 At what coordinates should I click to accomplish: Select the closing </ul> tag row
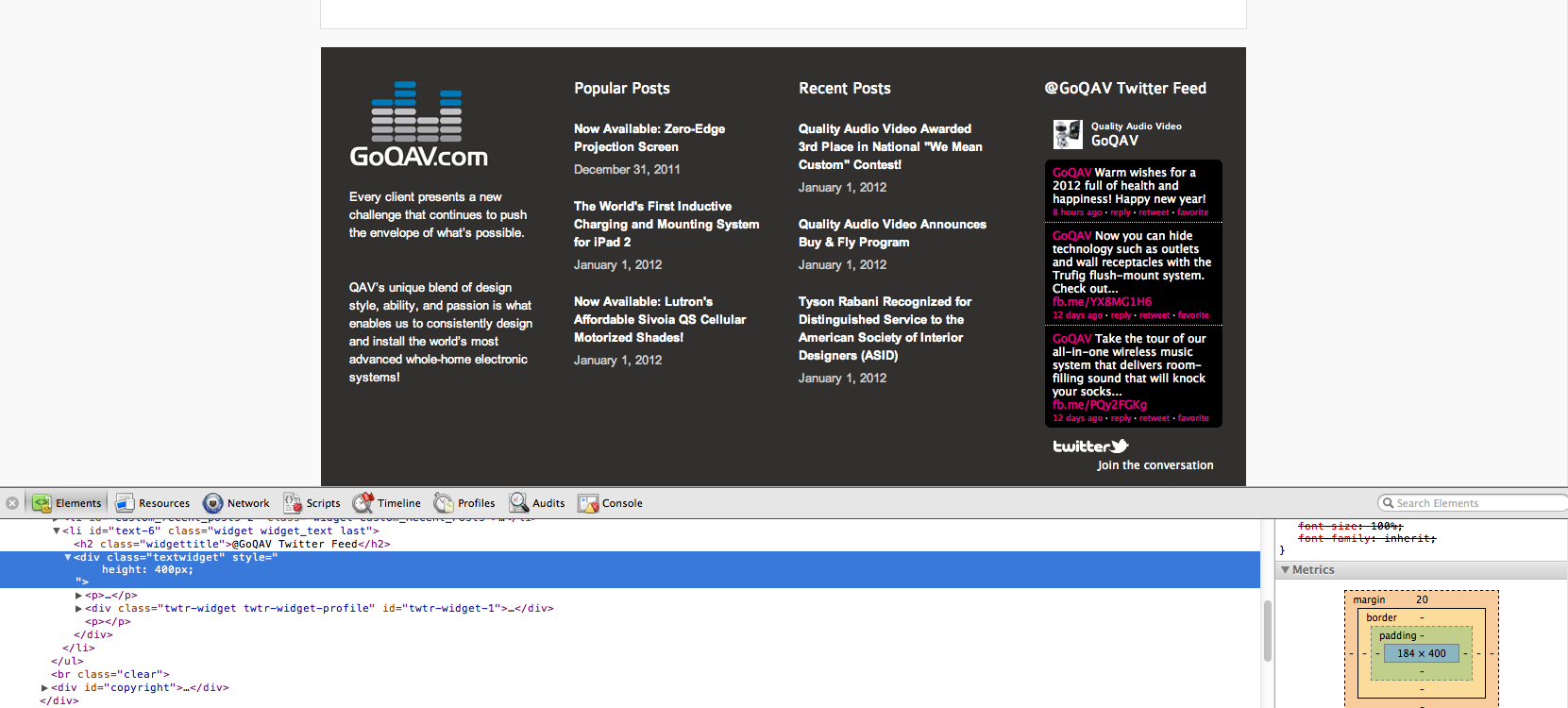[x=630, y=662]
